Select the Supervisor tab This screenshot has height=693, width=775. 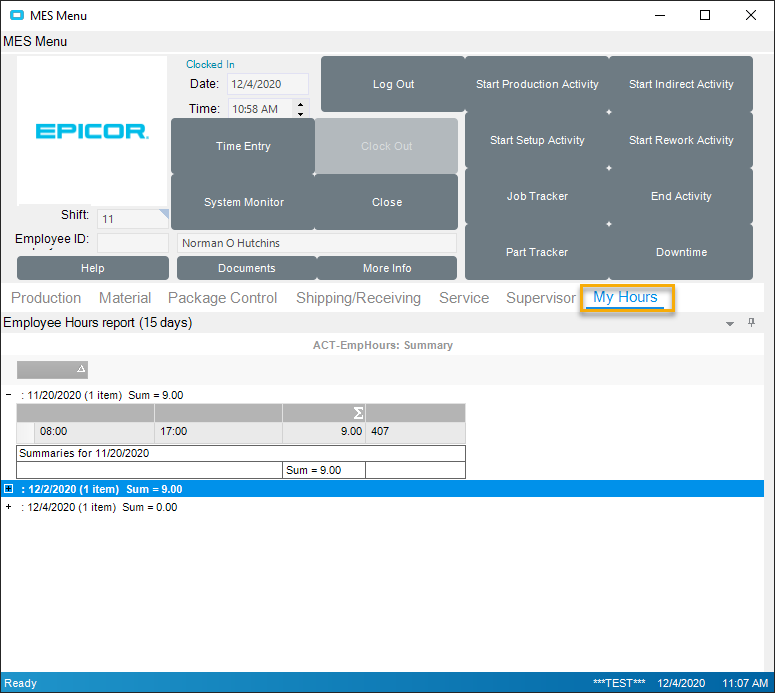click(541, 298)
